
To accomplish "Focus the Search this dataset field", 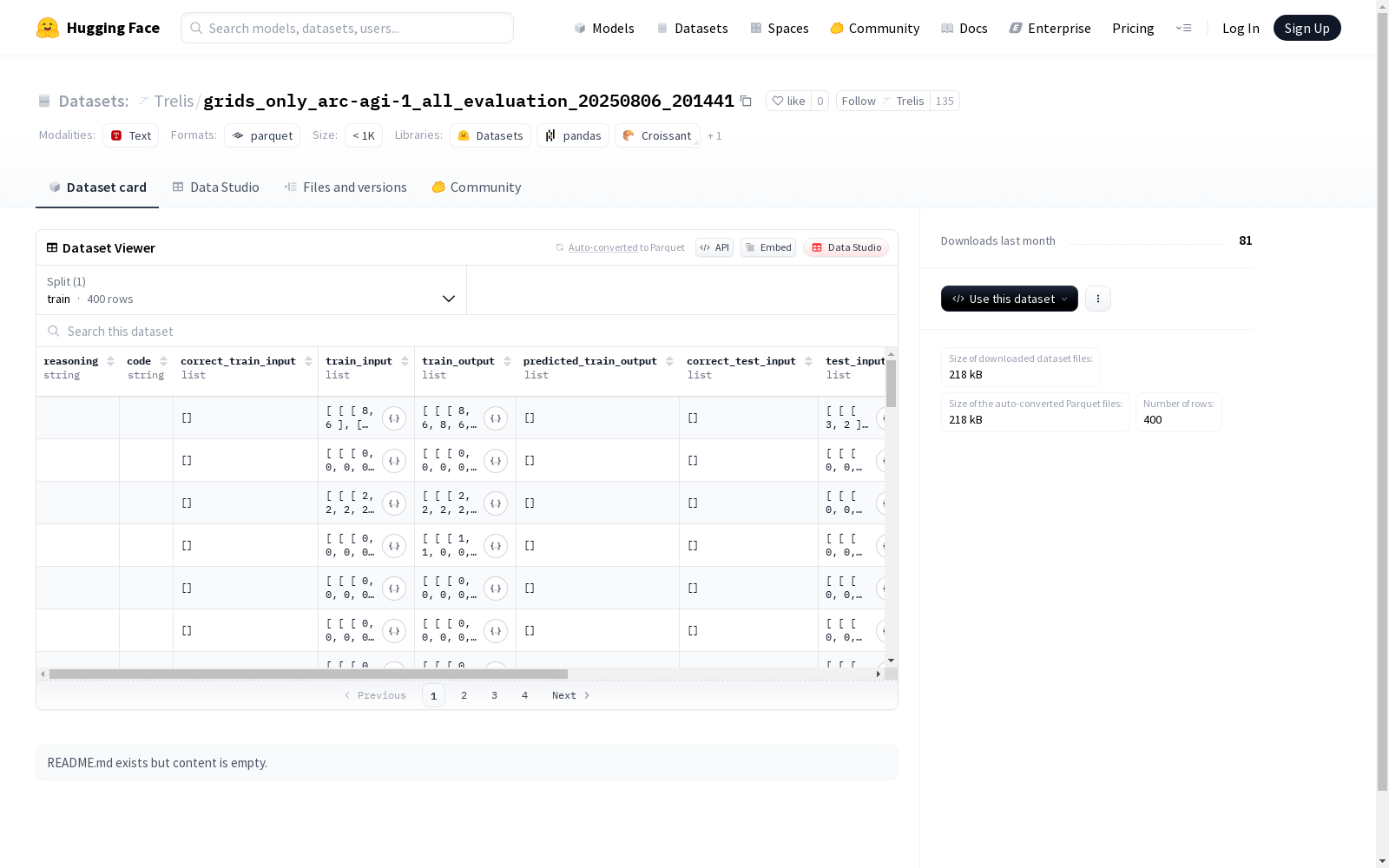I will coord(467,332).
